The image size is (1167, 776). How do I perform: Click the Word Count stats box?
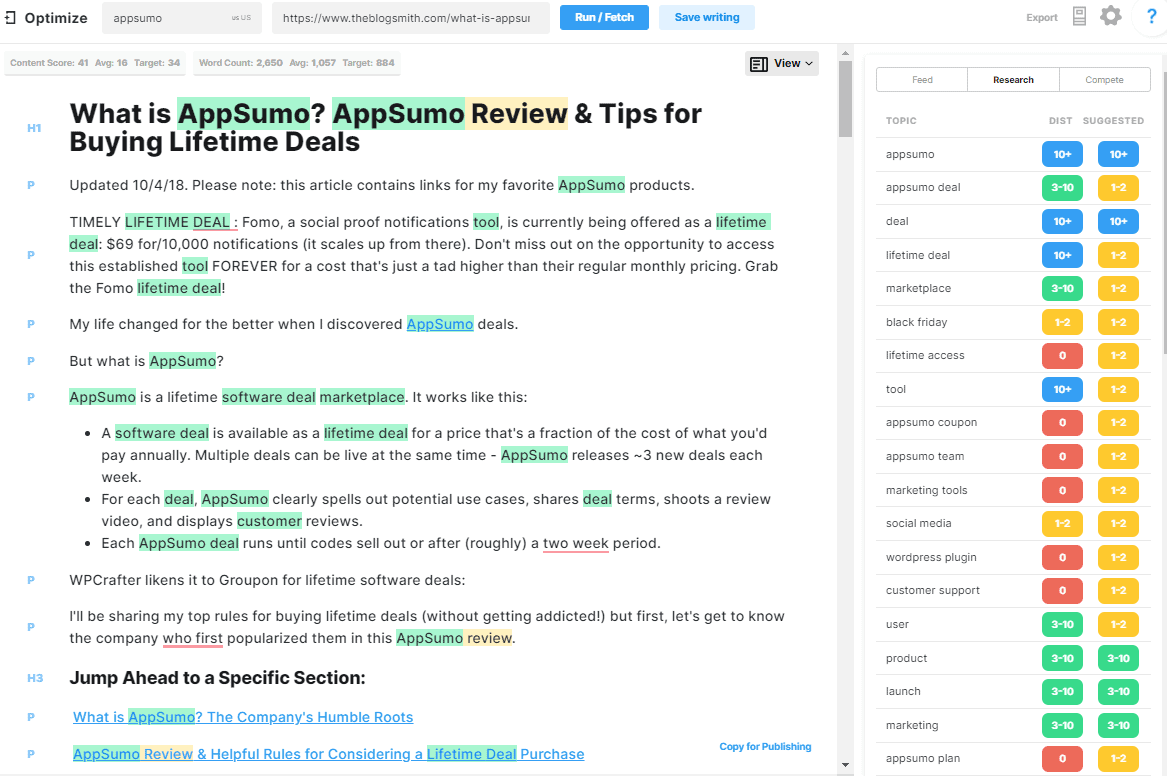(297, 63)
